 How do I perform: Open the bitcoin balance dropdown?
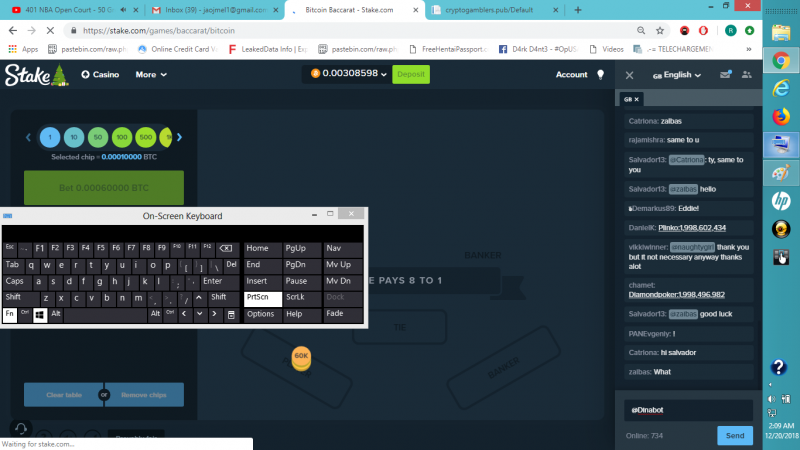pyautogui.click(x=349, y=74)
